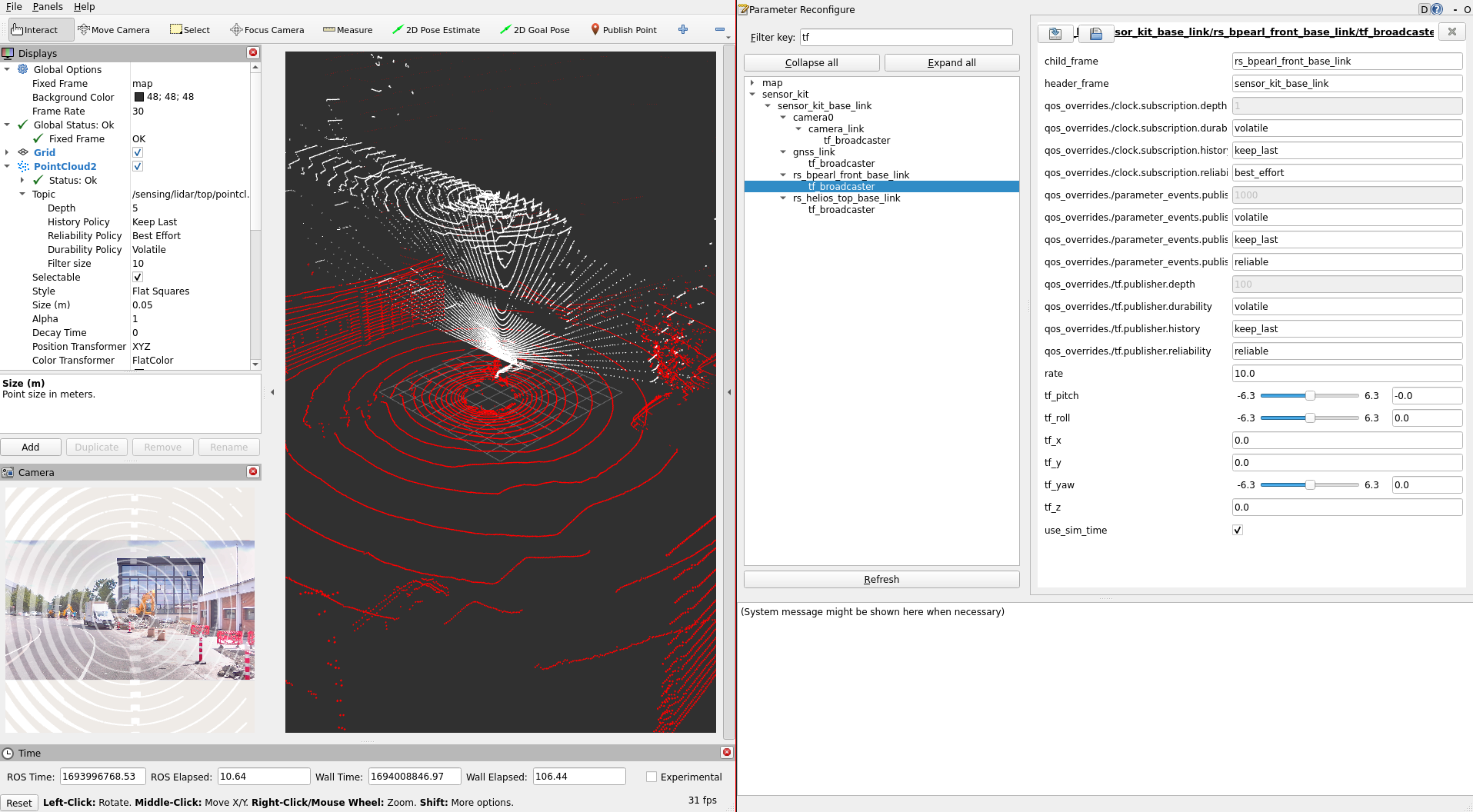
Task: Activate the Move Camera tool
Action: point(113,29)
